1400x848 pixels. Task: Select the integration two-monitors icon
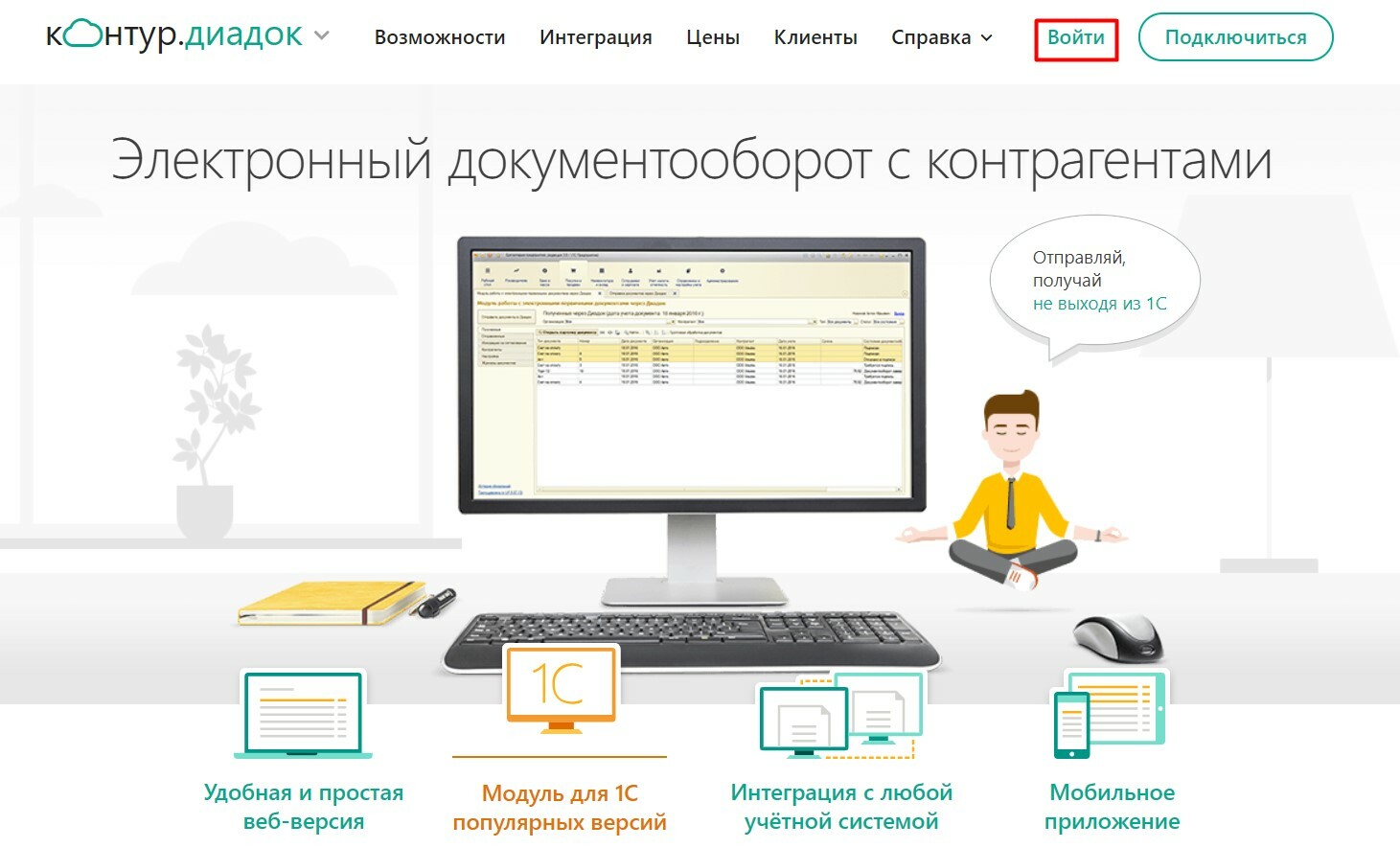click(840, 715)
